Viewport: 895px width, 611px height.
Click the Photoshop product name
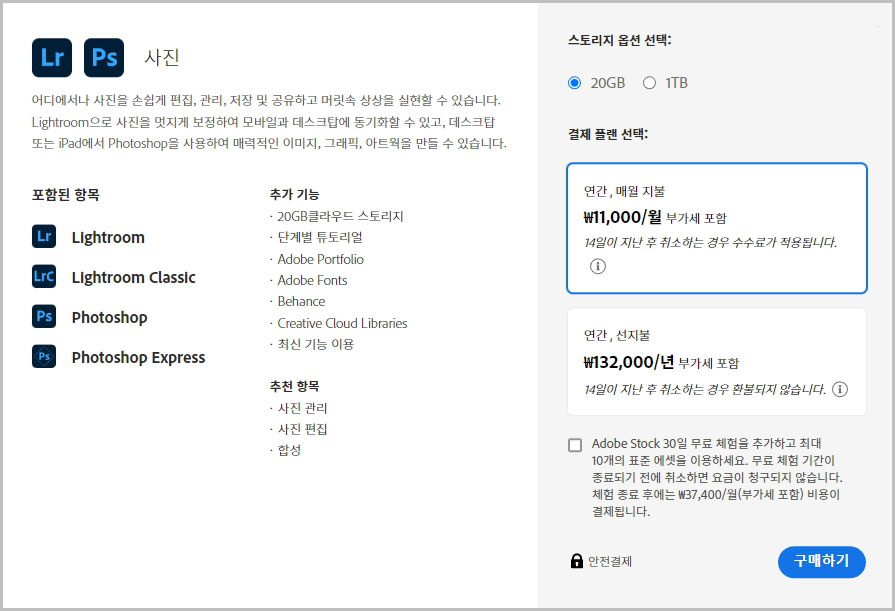click(110, 317)
